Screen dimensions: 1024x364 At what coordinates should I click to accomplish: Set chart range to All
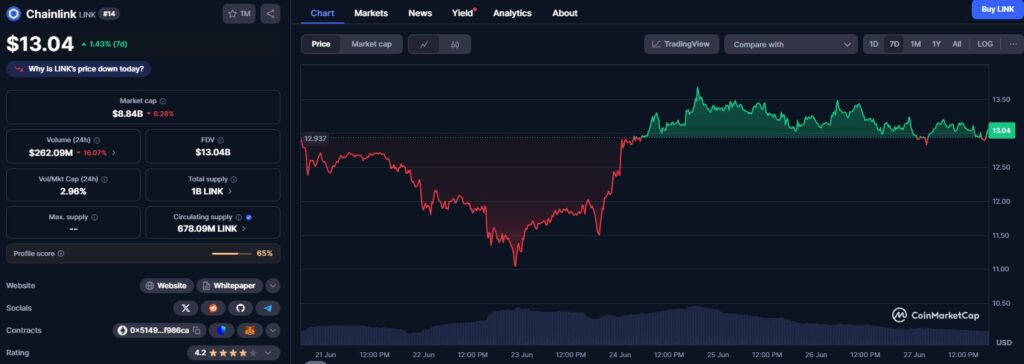click(957, 44)
